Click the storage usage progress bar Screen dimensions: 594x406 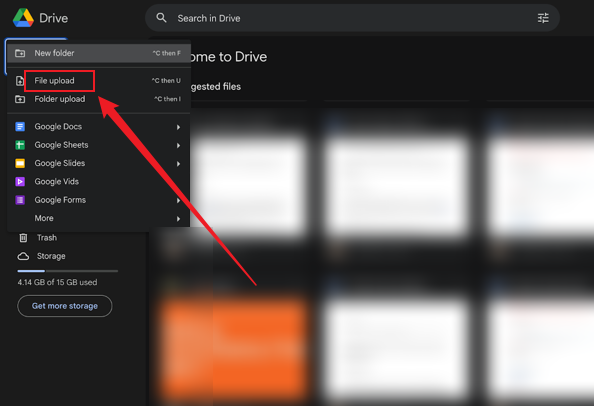(68, 271)
